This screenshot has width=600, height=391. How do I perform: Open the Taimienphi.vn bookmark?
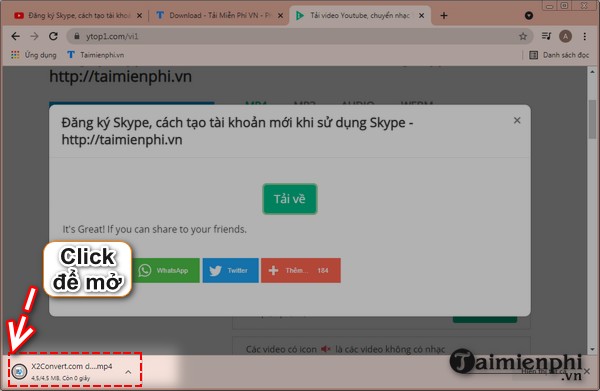click(96, 55)
